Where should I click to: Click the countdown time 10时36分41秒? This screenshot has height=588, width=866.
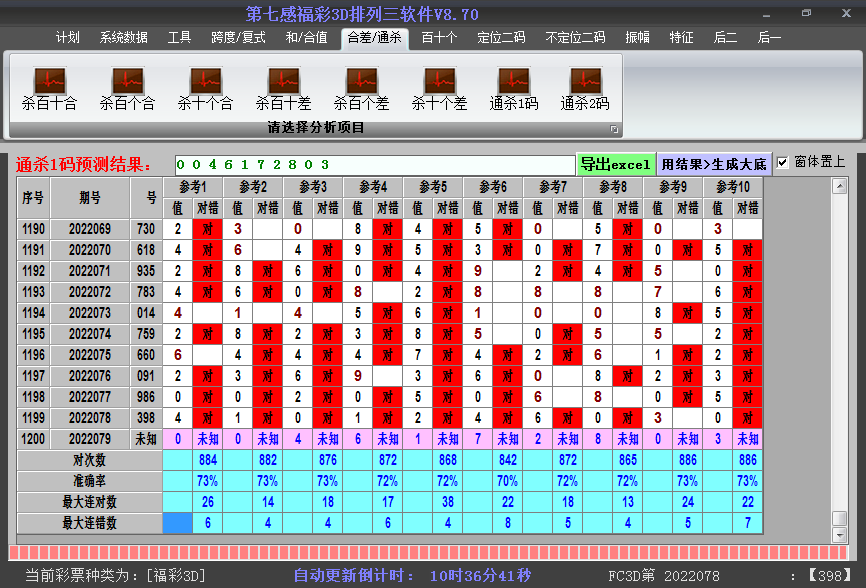pyautogui.click(x=480, y=576)
